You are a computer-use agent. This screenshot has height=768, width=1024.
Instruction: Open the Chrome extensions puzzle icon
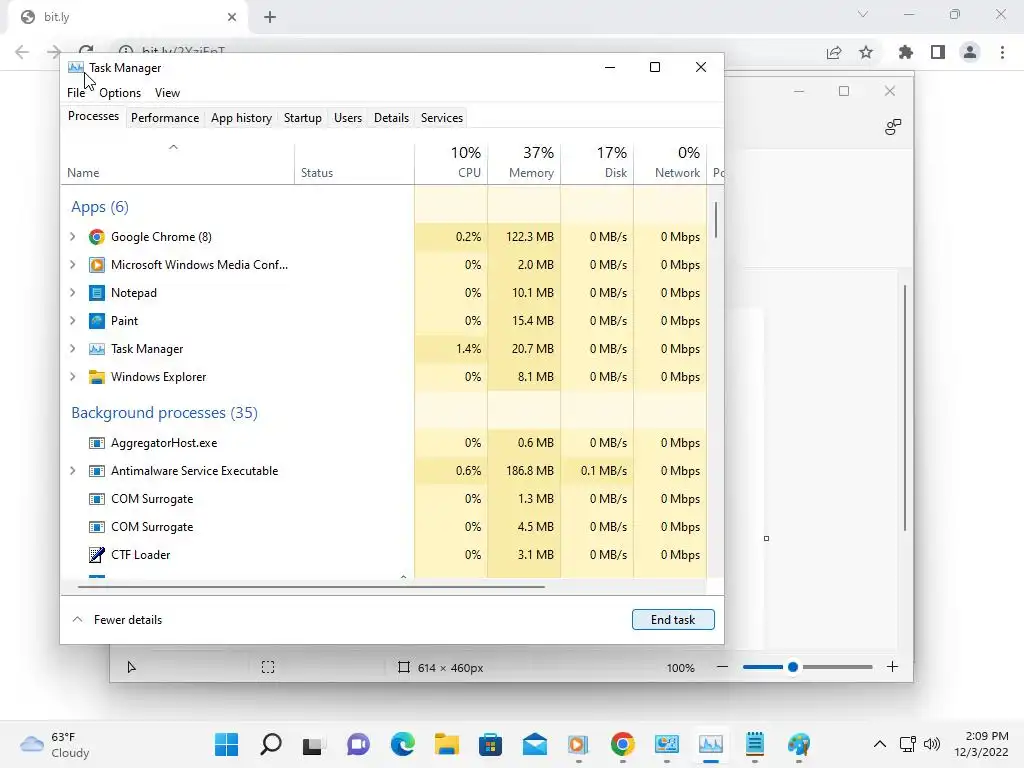[906, 52]
